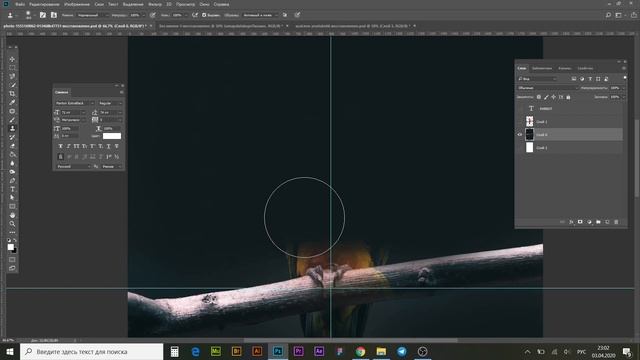Click the foreground color swatch
This screenshot has height=360, width=640.
point(11,247)
